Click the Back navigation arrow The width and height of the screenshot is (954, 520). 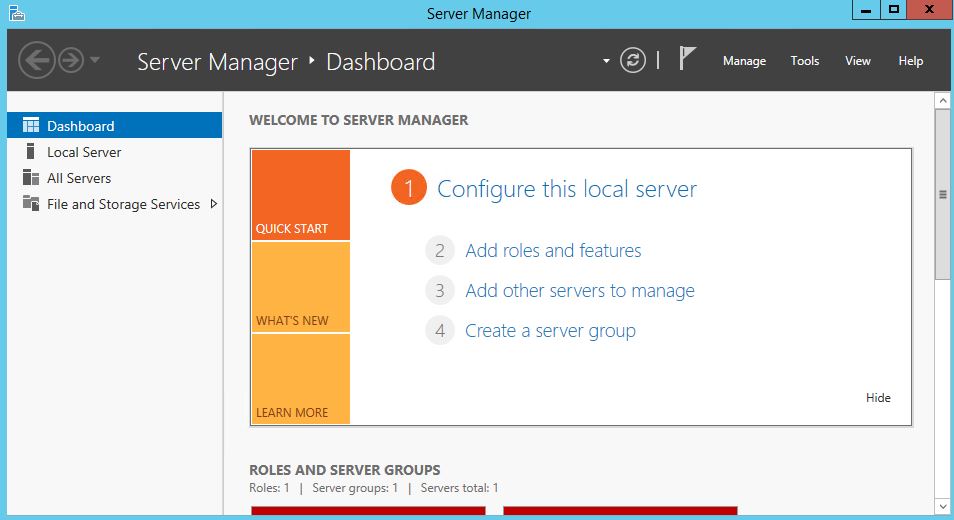pos(37,60)
